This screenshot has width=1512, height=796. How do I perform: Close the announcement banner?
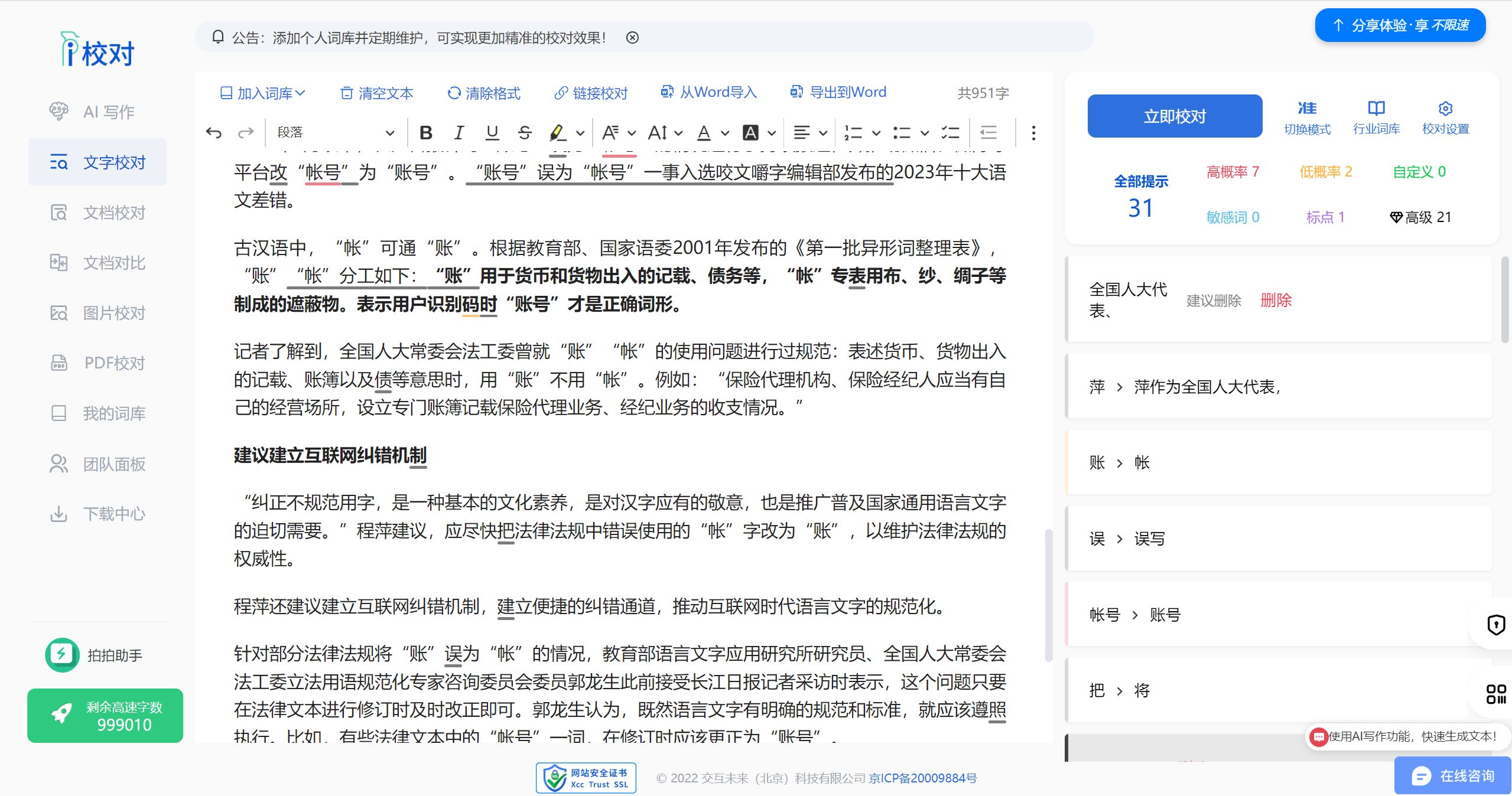click(x=632, y=38)
